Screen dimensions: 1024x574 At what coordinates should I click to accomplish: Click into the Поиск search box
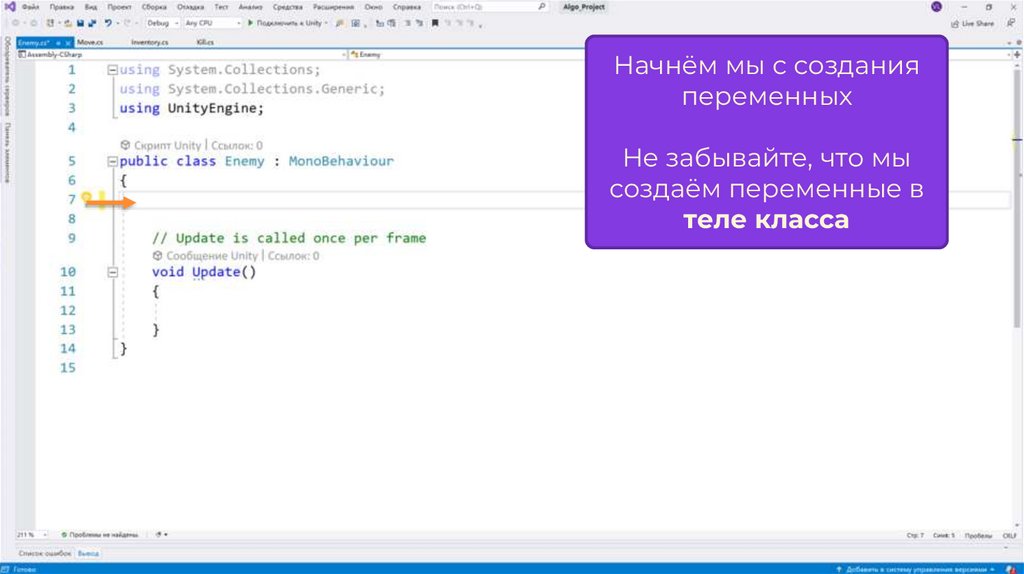485,7
